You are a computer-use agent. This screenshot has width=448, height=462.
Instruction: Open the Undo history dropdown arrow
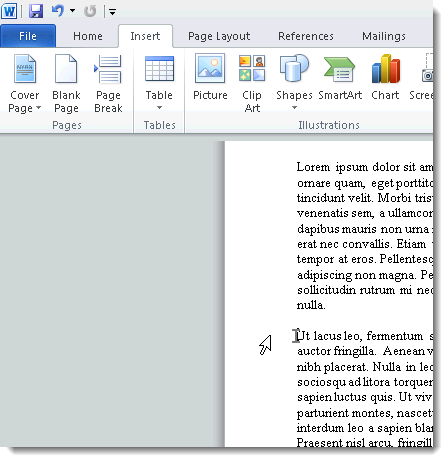click(x=72, y=11)
